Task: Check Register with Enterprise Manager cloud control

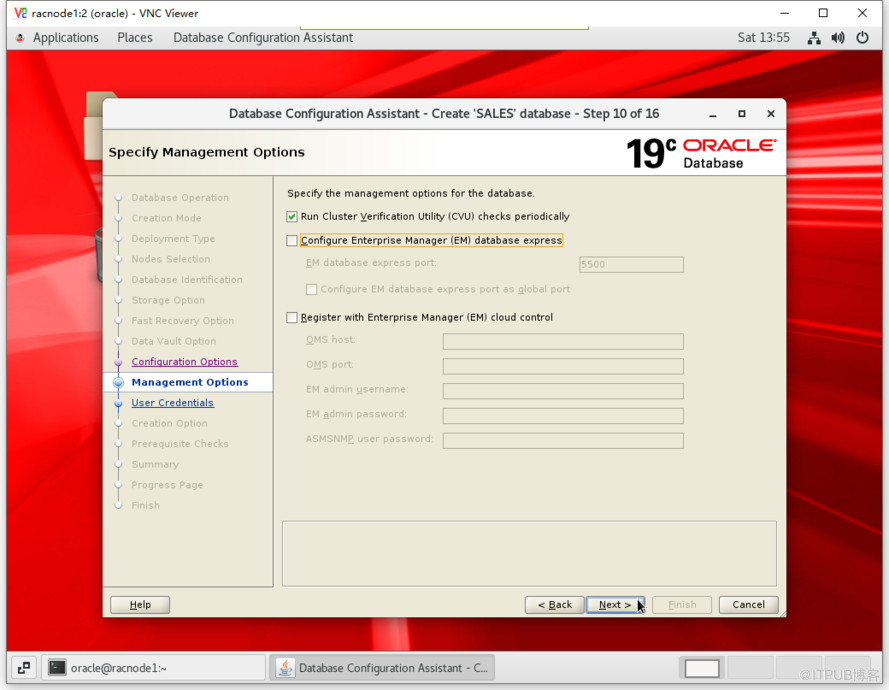Action: (x=292, y=318)
